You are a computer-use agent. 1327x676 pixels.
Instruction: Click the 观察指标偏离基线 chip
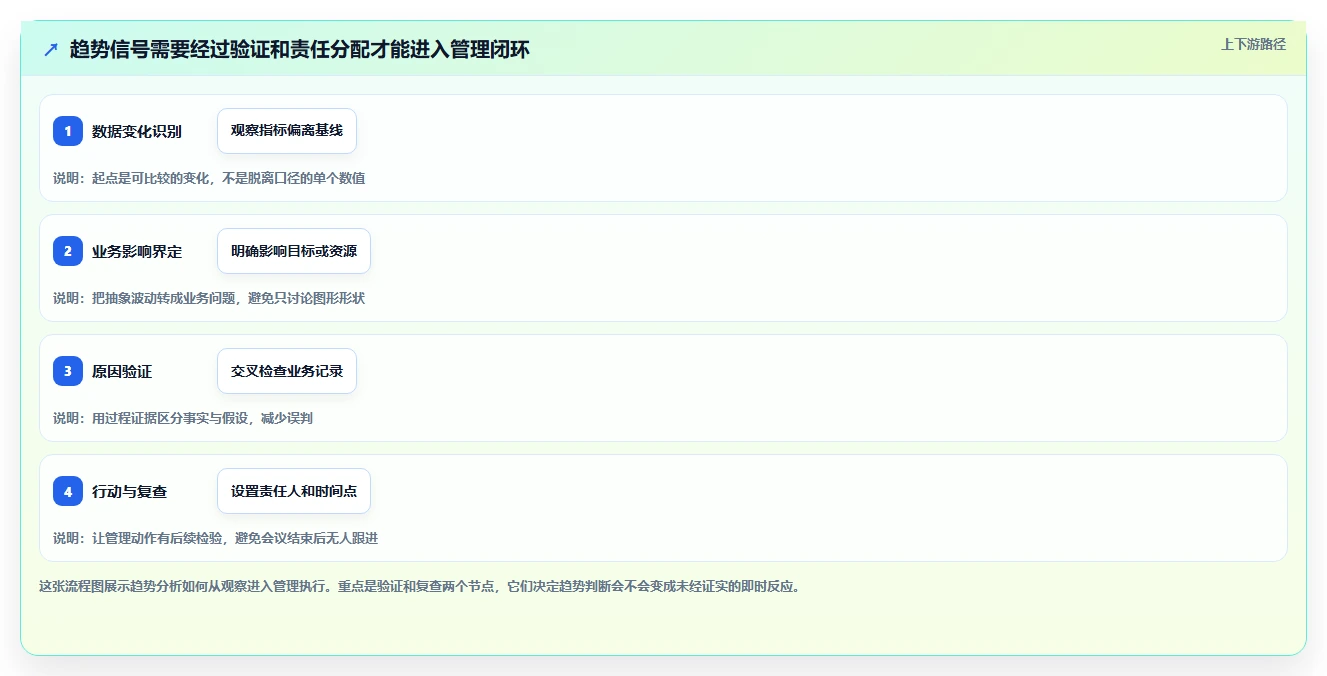point(287,131)
